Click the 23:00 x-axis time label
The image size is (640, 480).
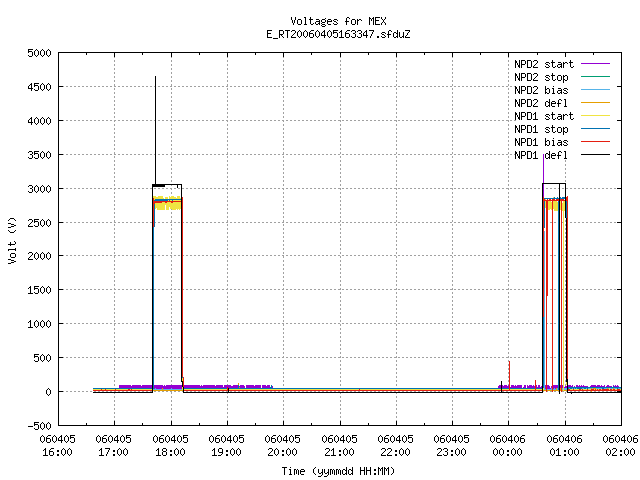click(451, 452)
